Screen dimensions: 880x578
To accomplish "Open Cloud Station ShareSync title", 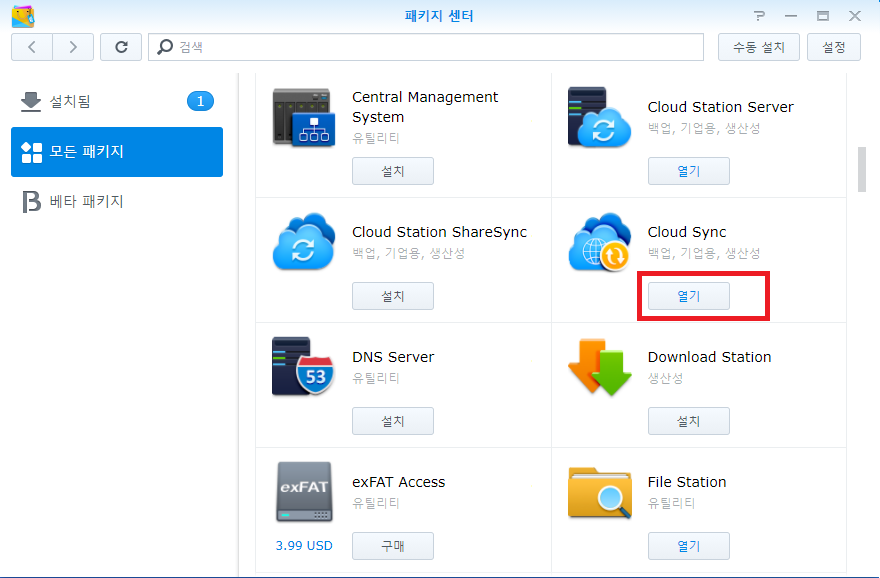I will [439, 232].
